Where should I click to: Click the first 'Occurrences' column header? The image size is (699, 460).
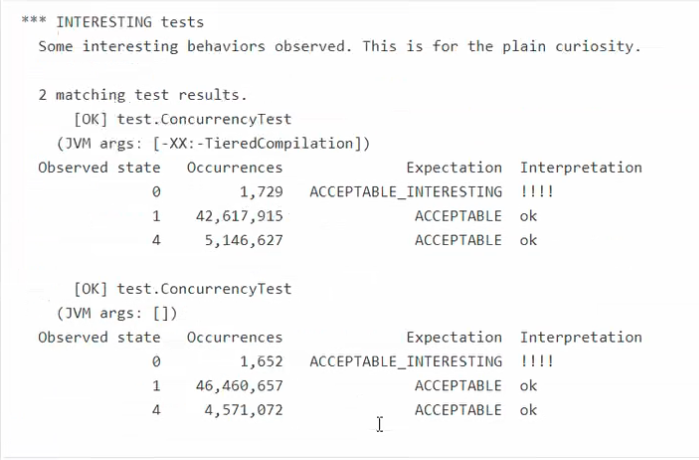coord(234,168)
